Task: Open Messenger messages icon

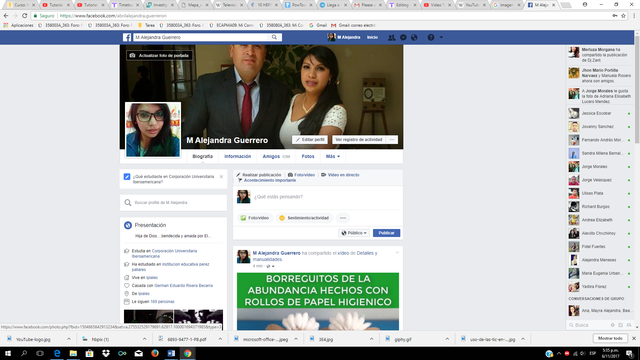Action: tap(403, 38)
